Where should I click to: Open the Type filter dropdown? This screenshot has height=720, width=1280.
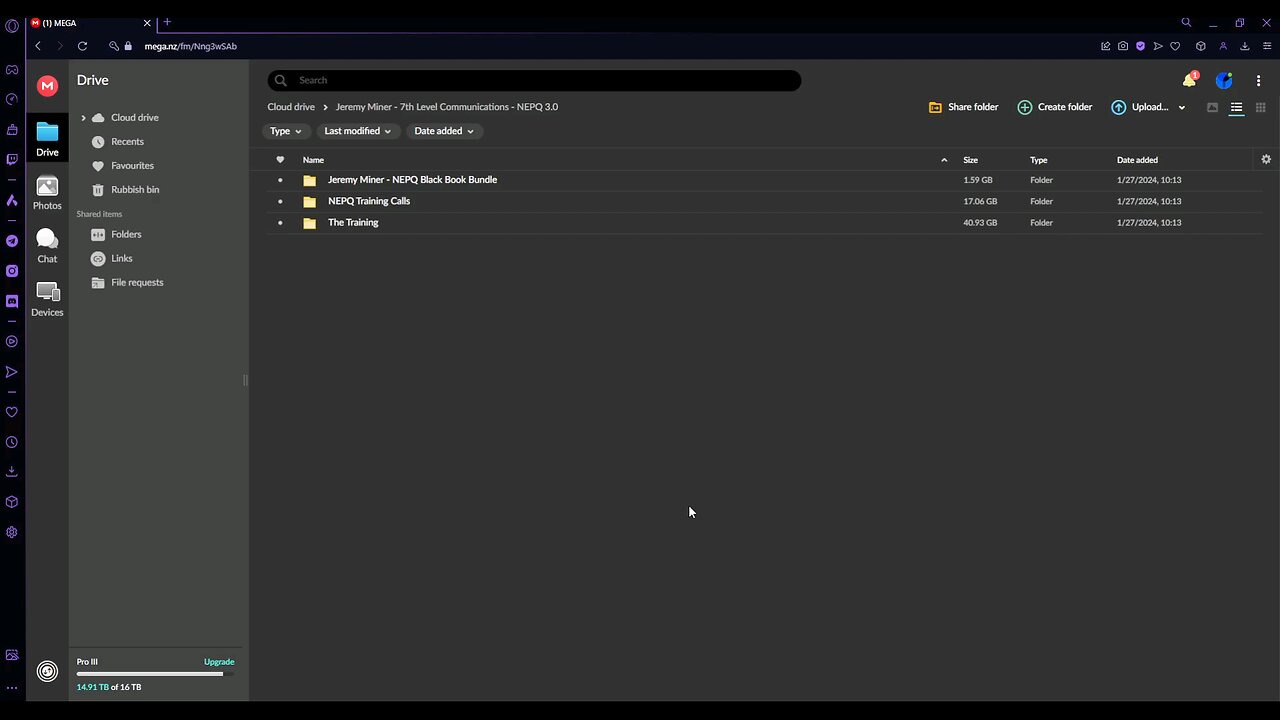pyautogui.click(x=286, y=131)
